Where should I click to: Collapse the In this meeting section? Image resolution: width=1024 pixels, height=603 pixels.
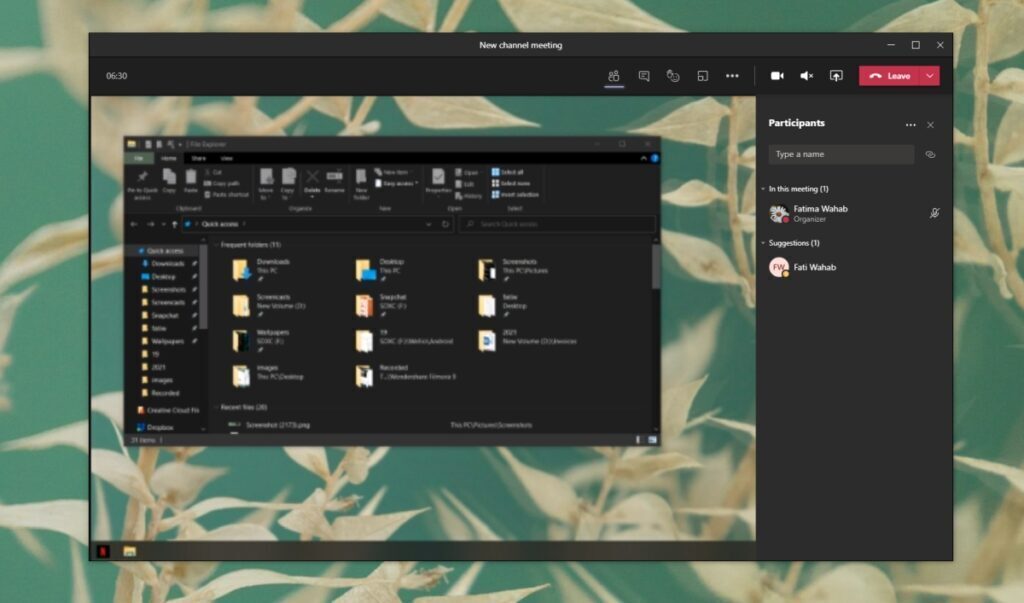[x=763, y=188]
